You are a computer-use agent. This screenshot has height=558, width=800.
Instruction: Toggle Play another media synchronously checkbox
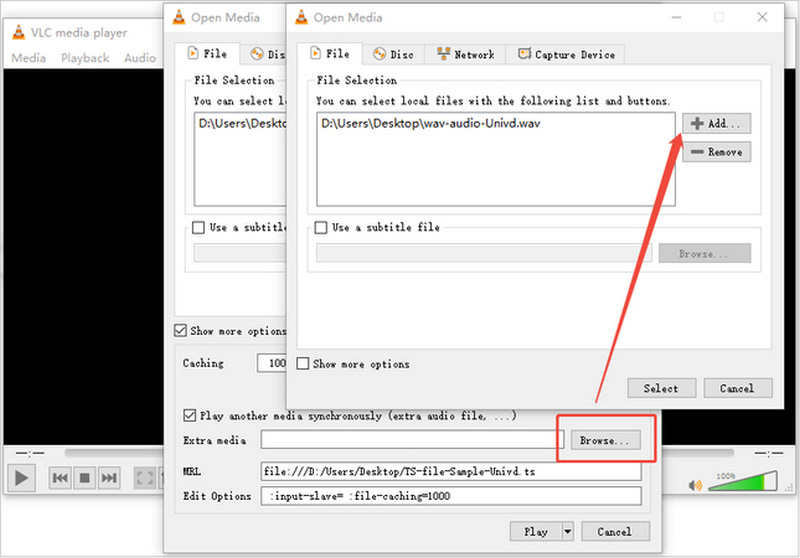tap(189, 415)
